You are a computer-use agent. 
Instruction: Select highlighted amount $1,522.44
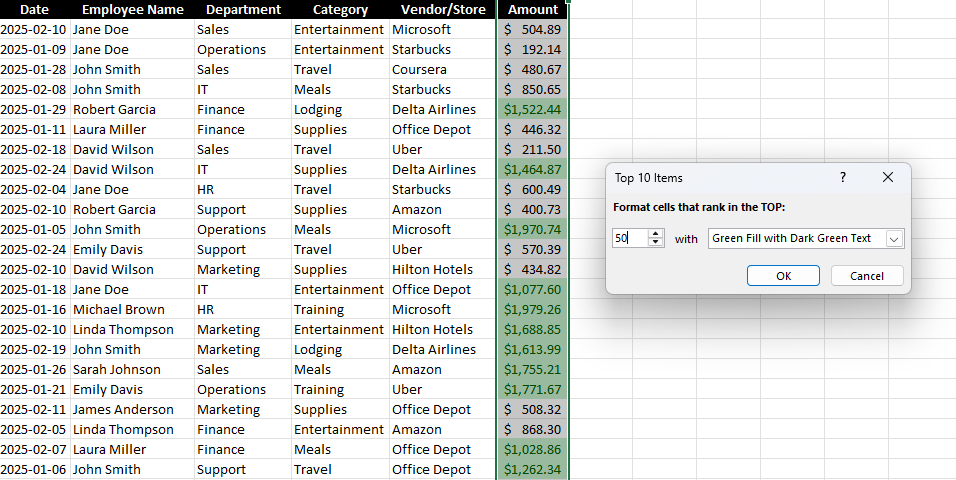pyautogui.click(x=533, y=110)
